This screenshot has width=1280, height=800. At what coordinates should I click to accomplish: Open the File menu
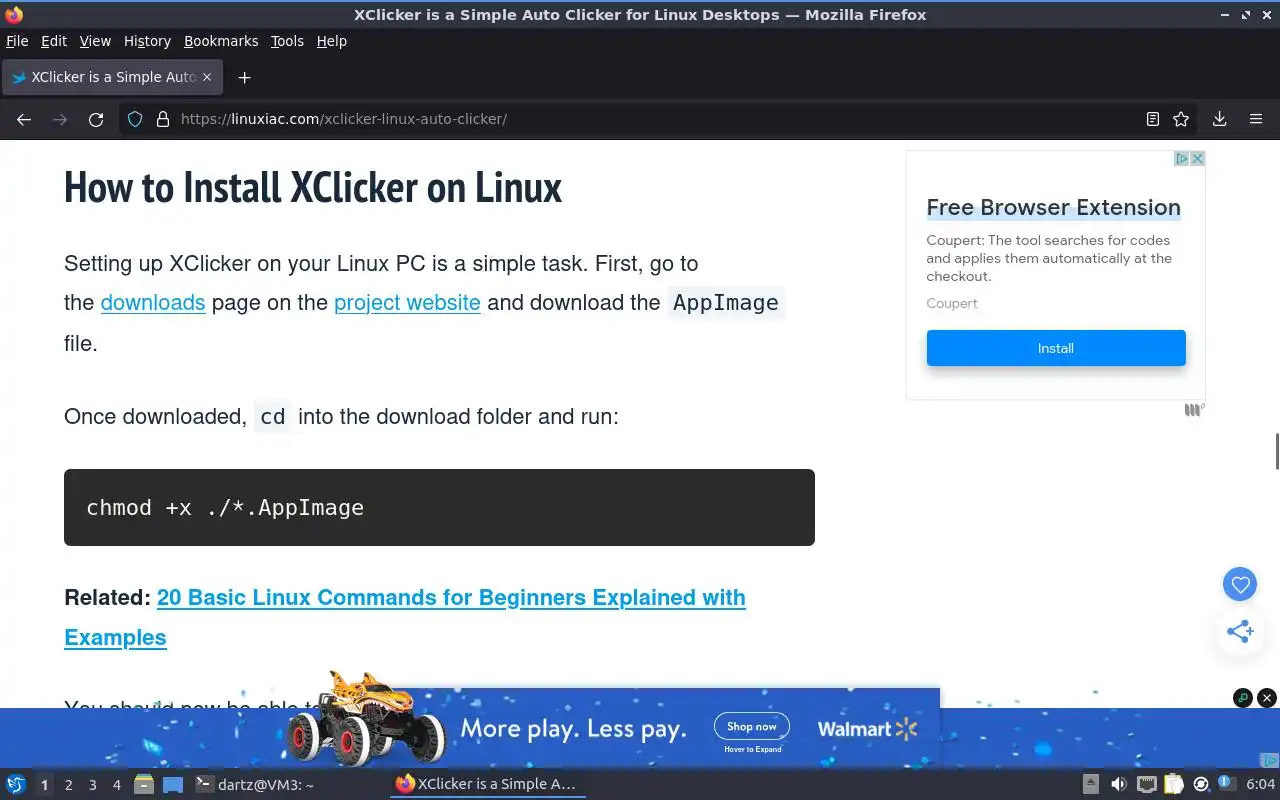click(17, 41)
